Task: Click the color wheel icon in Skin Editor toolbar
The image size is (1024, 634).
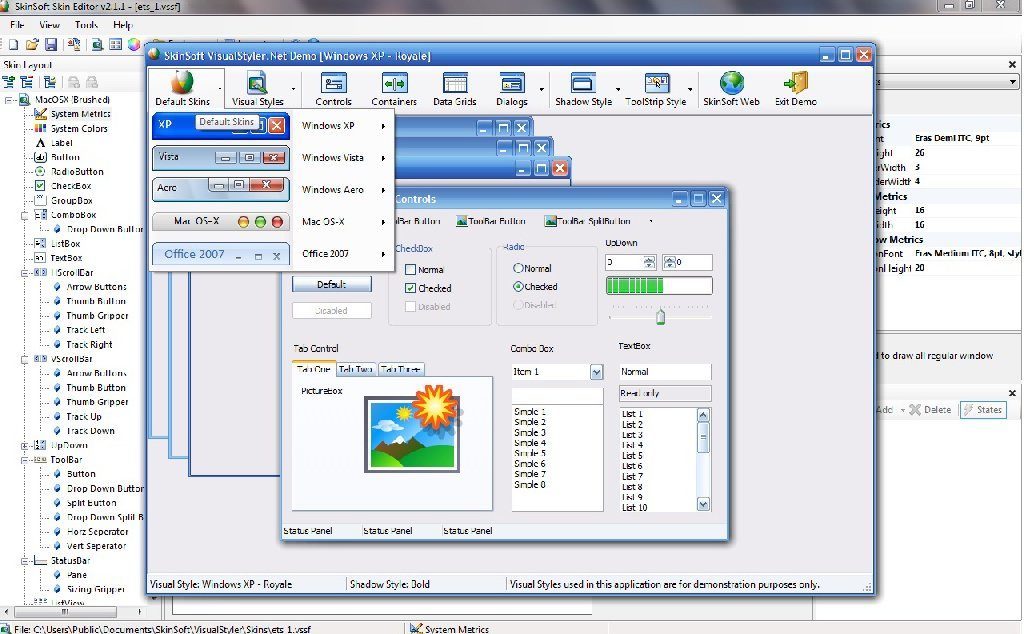Action: pyautogui.click(x=134, y=44)
